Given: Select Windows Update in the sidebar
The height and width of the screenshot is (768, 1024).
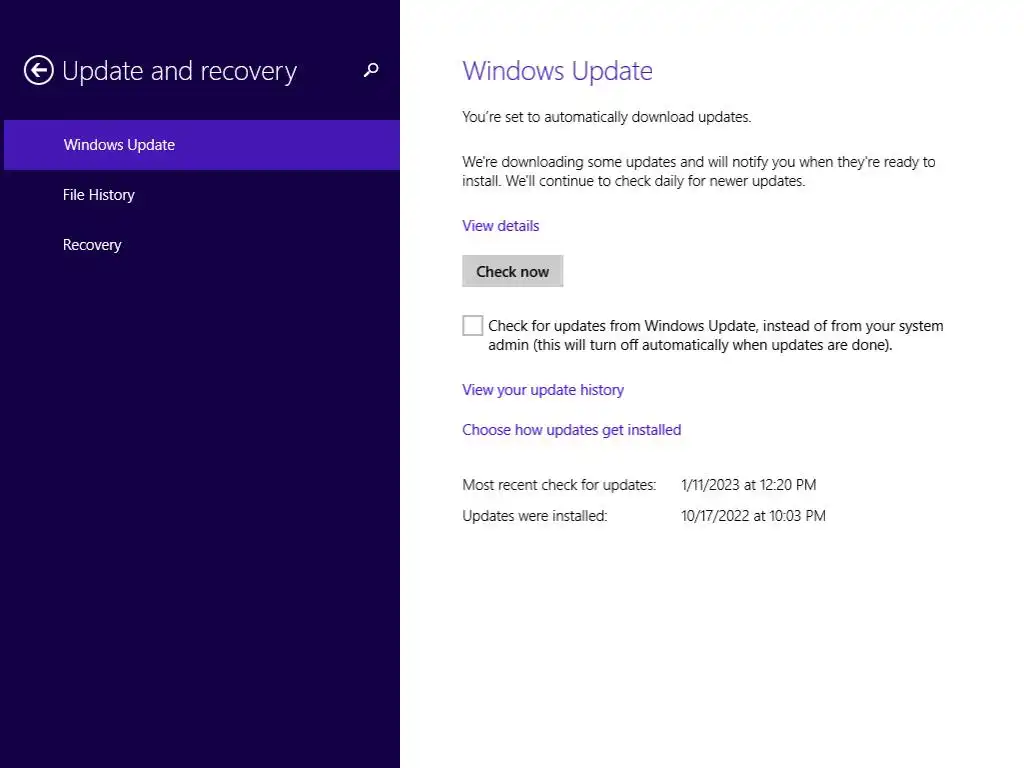Looking at the screenshot, I should click(202, 145).
